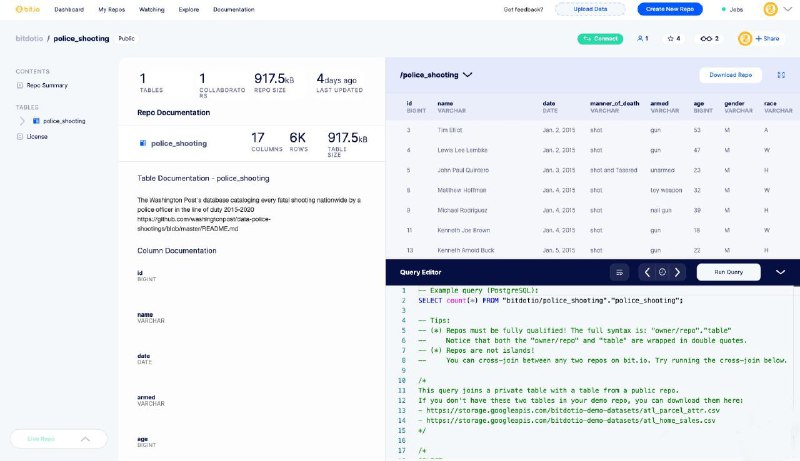Go to the previous query with left arrow
This screenshot has width=800, height=461.
point(647,272)
